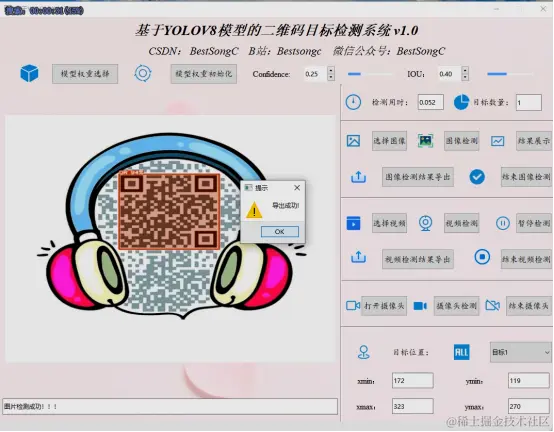This screenshot has width=554, height=432.
Task: Click the Confidence value field 0.25
Action: coord(316,74)
